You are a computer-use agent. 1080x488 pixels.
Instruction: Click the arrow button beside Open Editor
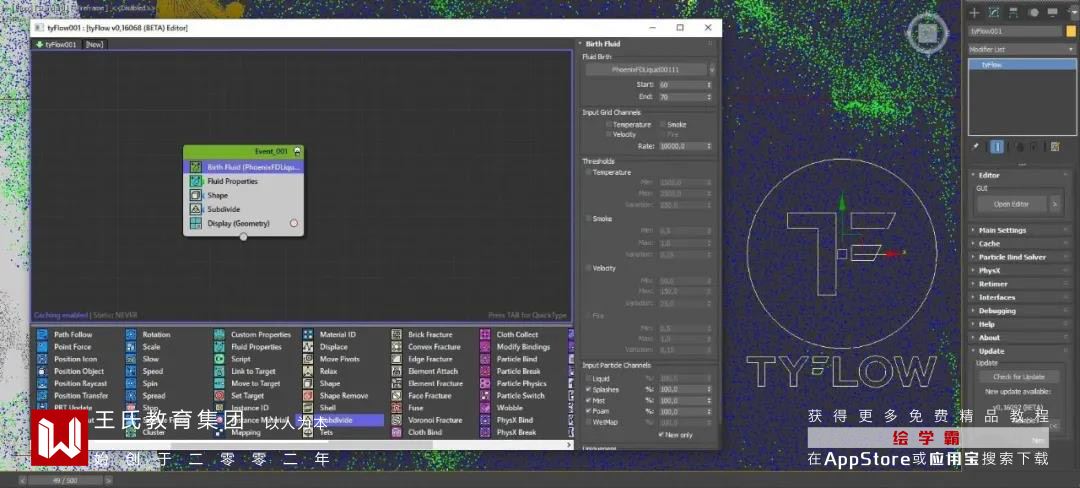[1054, 204]
